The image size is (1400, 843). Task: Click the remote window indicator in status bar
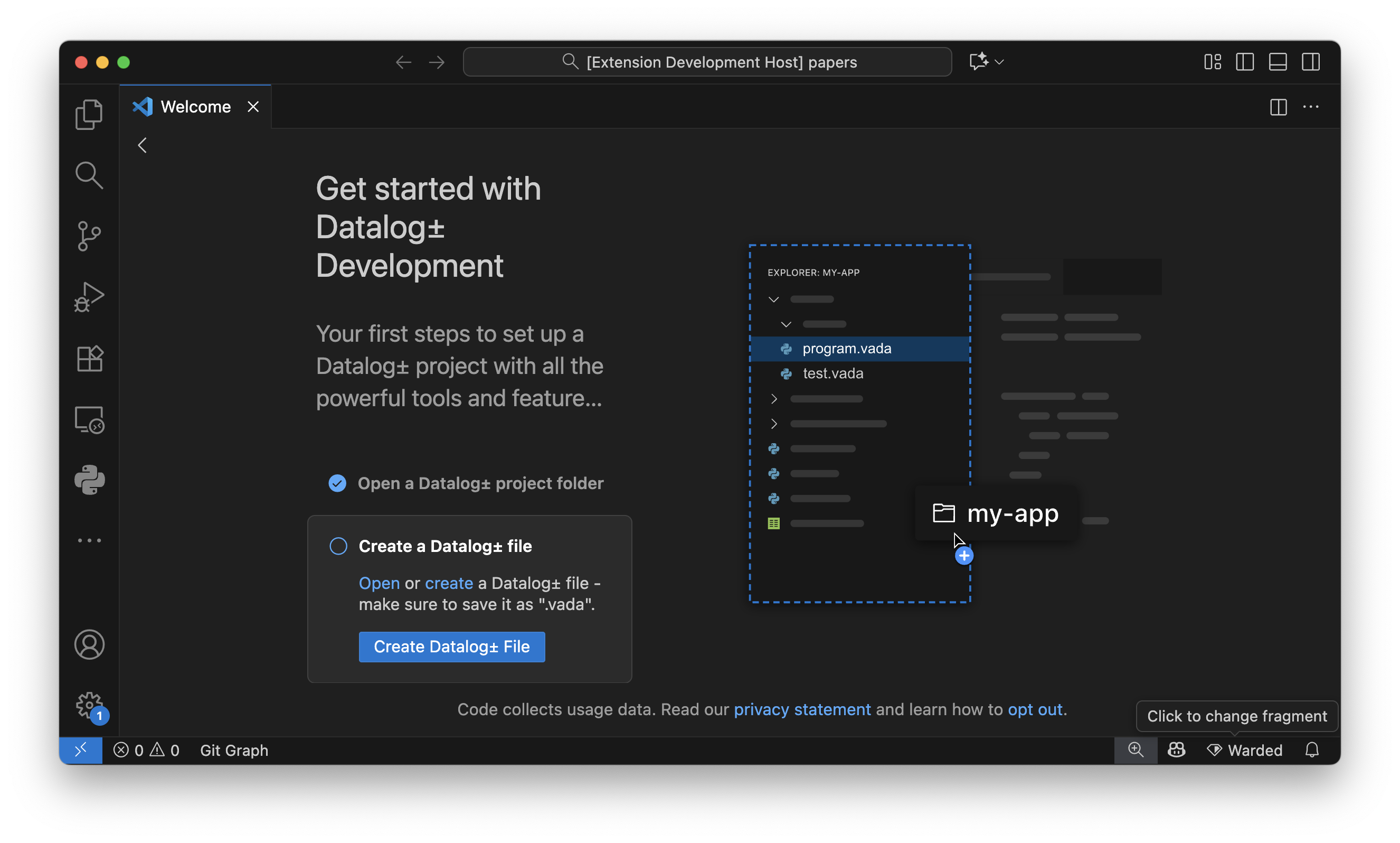pyautogui.click(x=81, y=750)
